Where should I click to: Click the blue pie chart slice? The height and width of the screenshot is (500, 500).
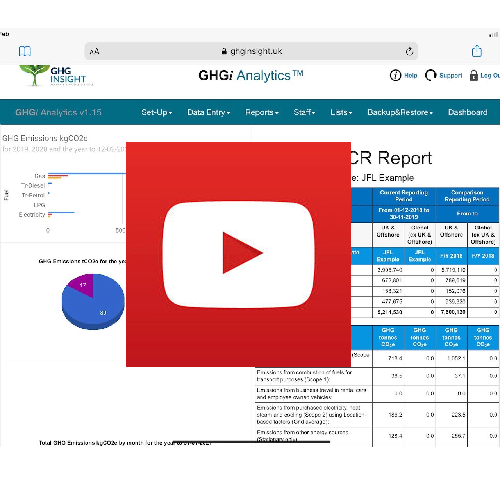(x=97, y=308)
